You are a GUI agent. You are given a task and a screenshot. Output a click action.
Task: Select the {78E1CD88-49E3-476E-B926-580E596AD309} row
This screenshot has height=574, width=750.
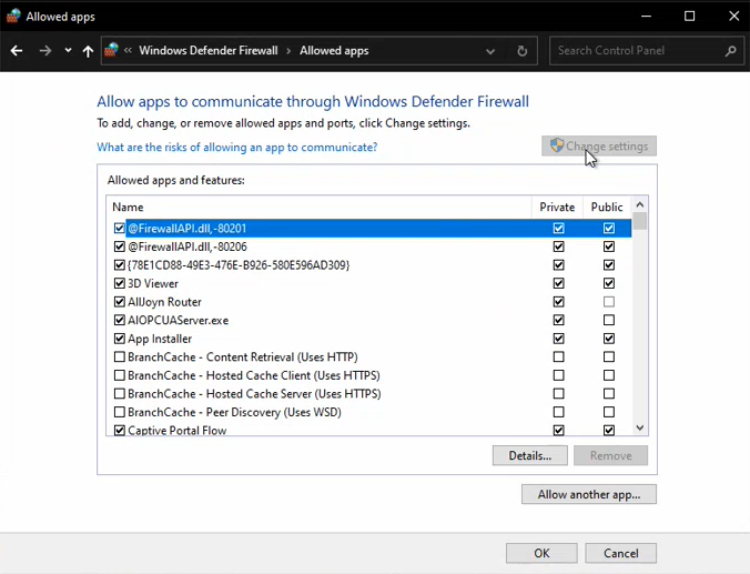(x=368, y=265)
